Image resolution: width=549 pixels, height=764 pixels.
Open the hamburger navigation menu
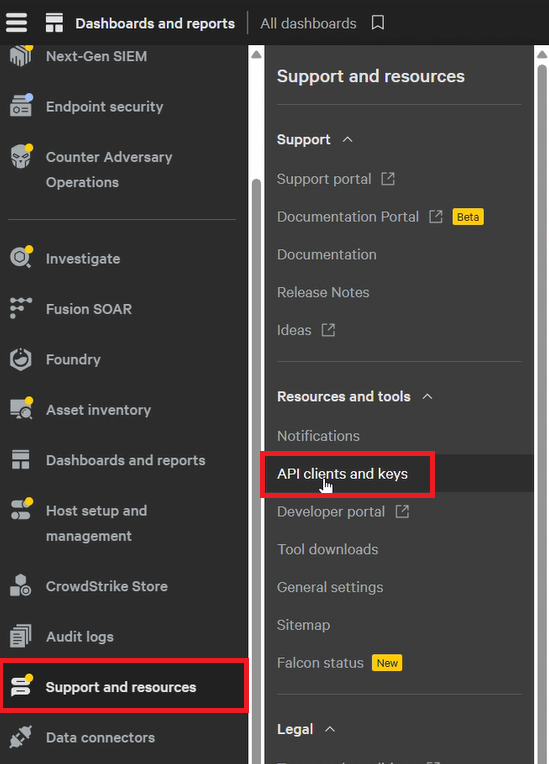tap(16, 22)
